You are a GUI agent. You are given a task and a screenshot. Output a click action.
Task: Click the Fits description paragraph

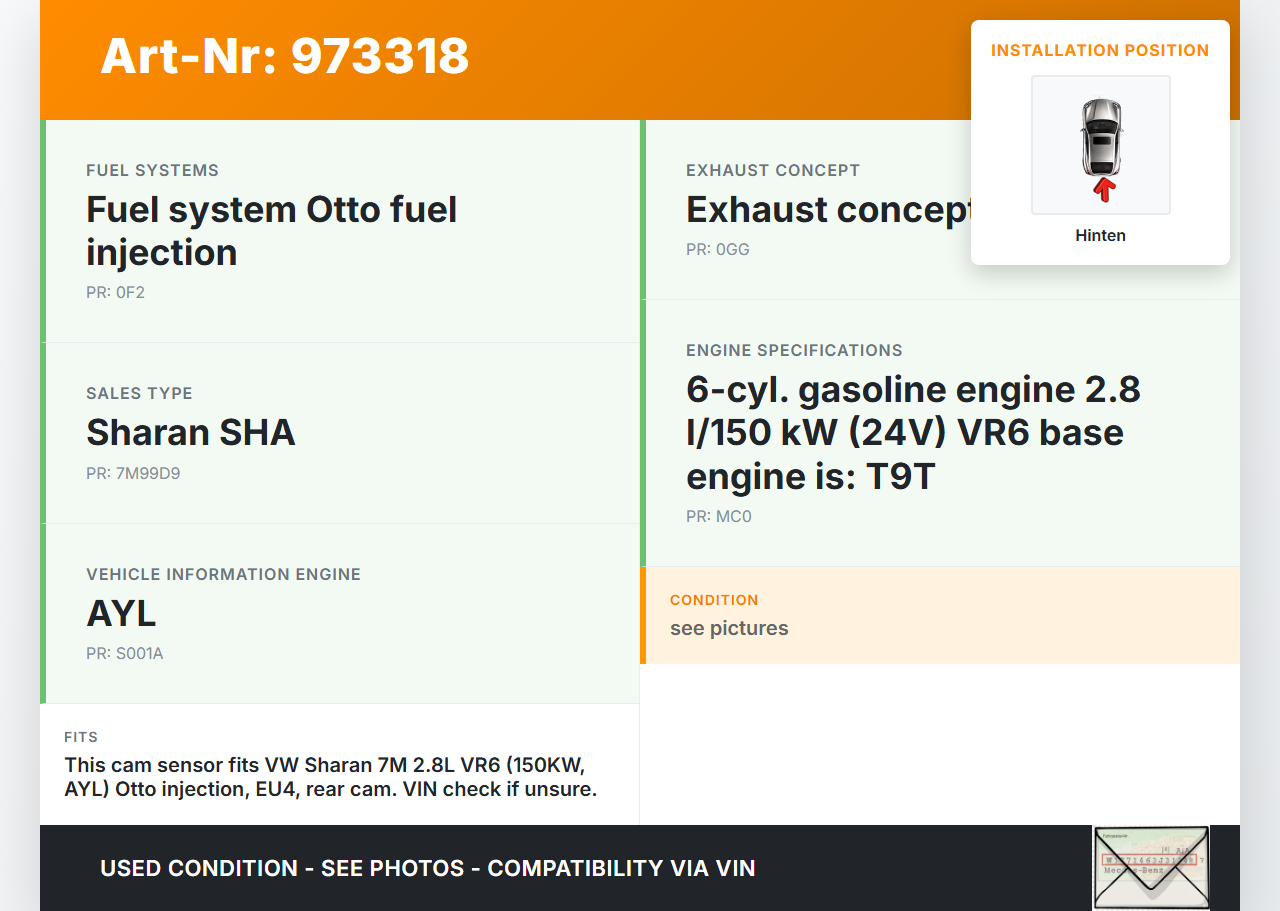(x=330, y=777)
